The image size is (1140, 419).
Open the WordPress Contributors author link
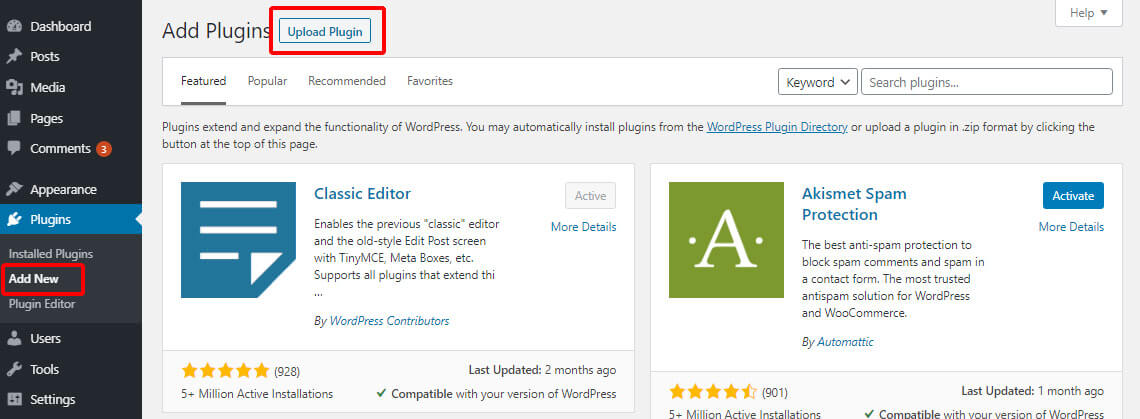point(390,321)
